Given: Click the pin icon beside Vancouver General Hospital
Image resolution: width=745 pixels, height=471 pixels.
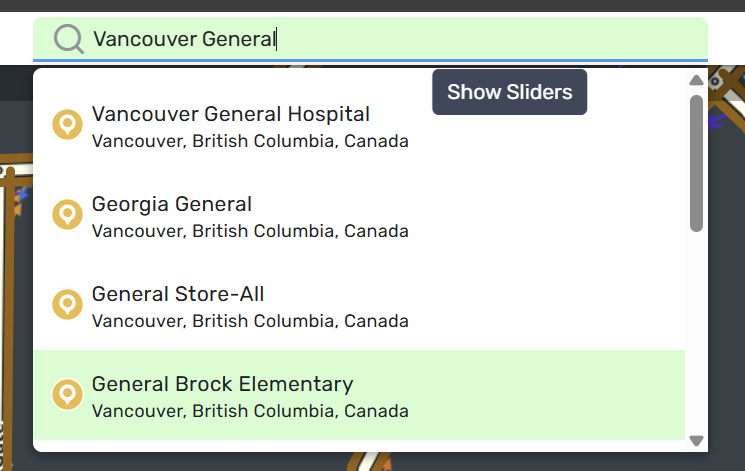Looking at the screenshot, I should (x=67, y=125).
